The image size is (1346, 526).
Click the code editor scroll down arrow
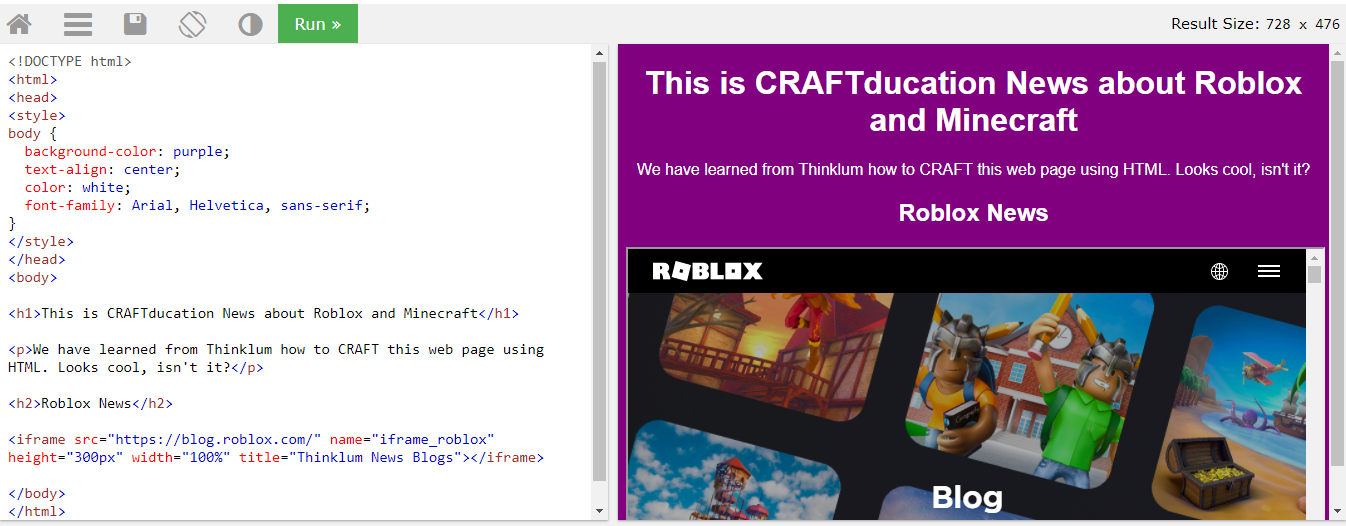pyautogui.click(x=600, y=511)
